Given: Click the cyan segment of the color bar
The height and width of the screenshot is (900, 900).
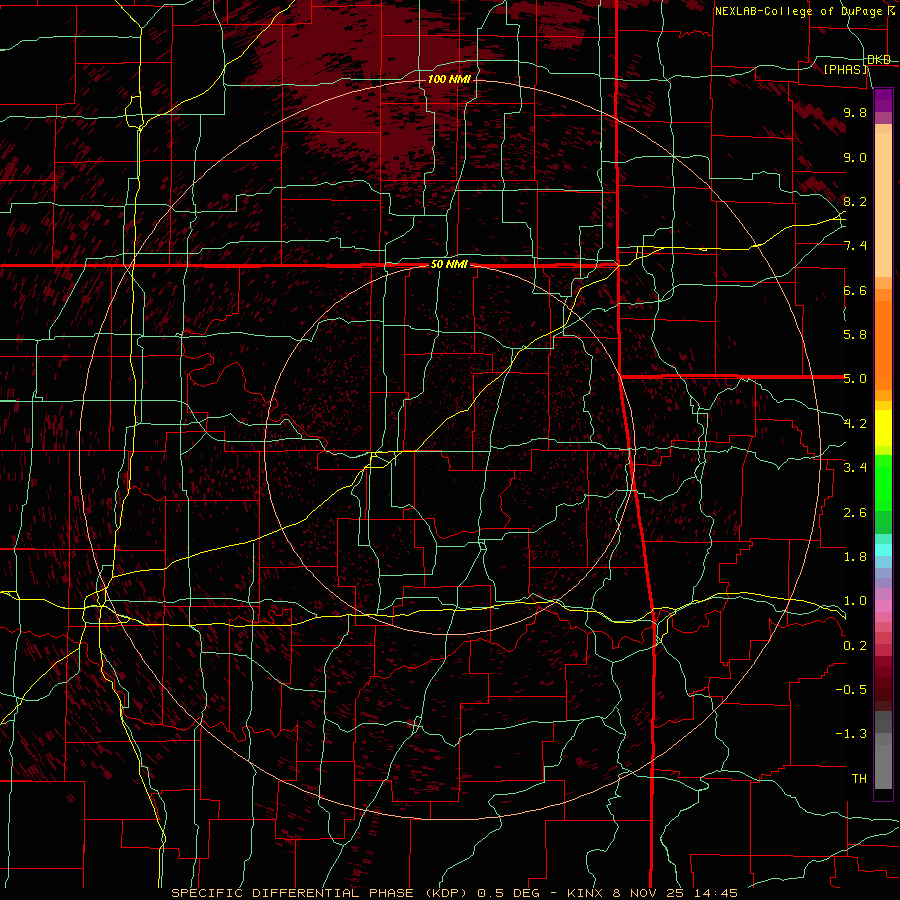Looking at the screenshot, I should point(883,550).
